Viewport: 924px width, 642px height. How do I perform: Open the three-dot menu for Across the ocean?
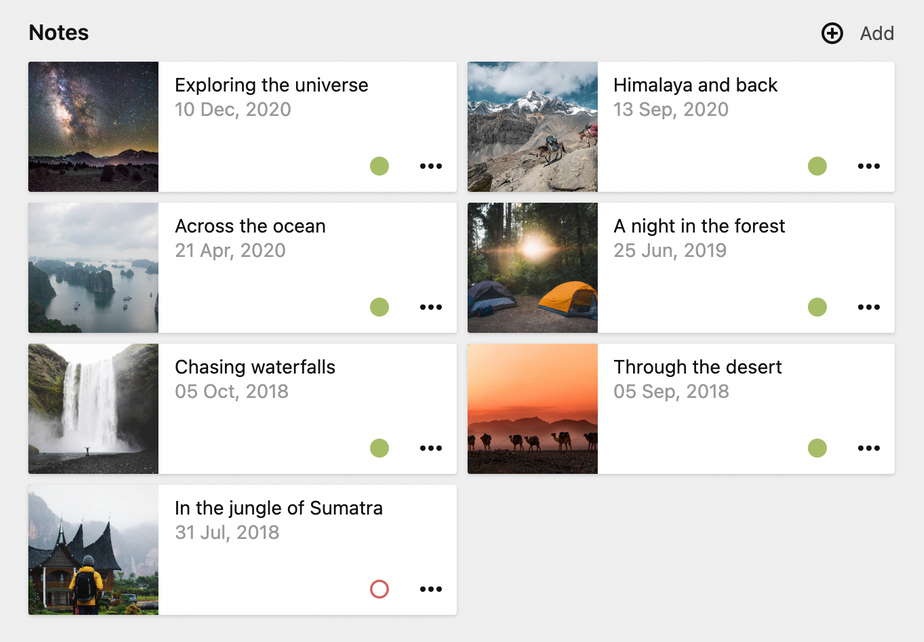click(431, 307)
